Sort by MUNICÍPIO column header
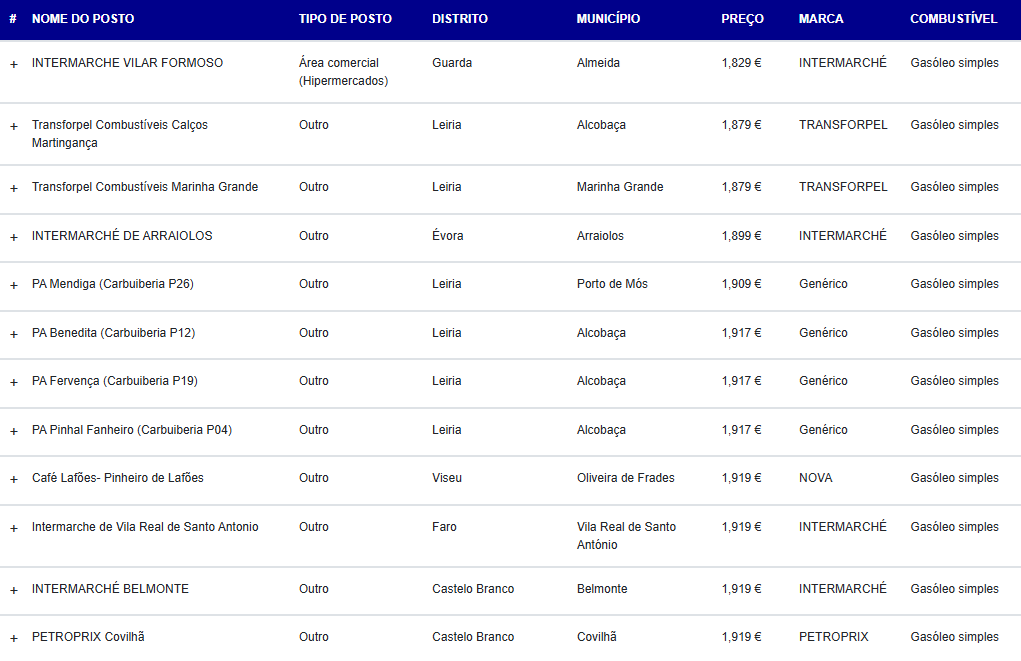1021x661 pixels. (x=608, y=19)
